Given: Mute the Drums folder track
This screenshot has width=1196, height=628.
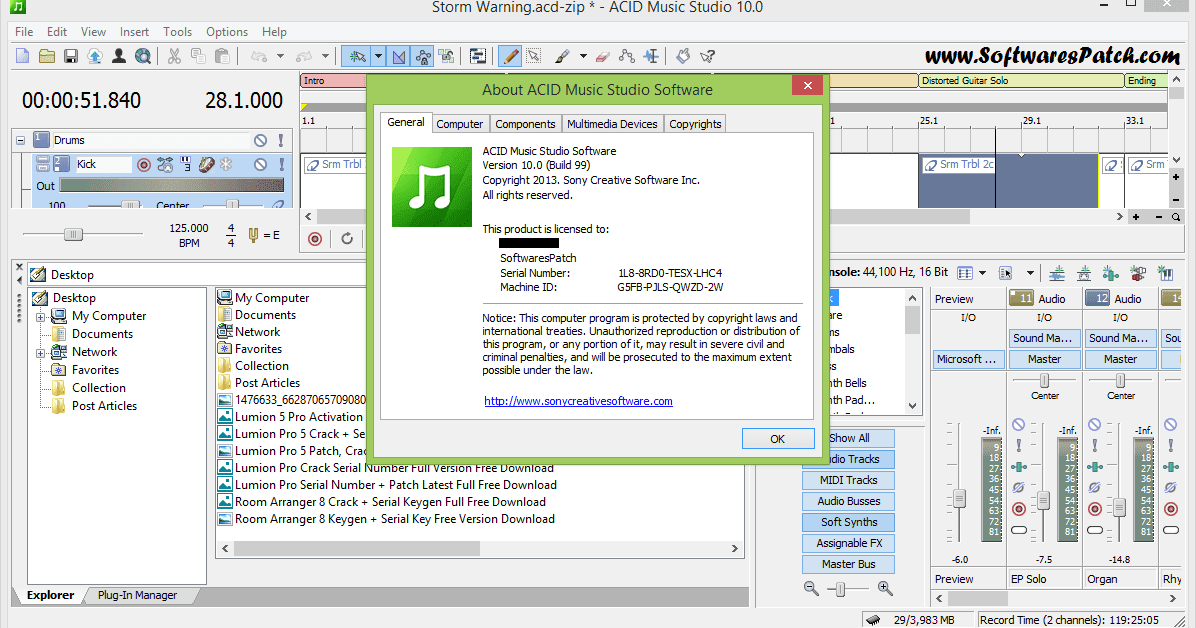Looking at the screenshot, I should tap(260, 140).
